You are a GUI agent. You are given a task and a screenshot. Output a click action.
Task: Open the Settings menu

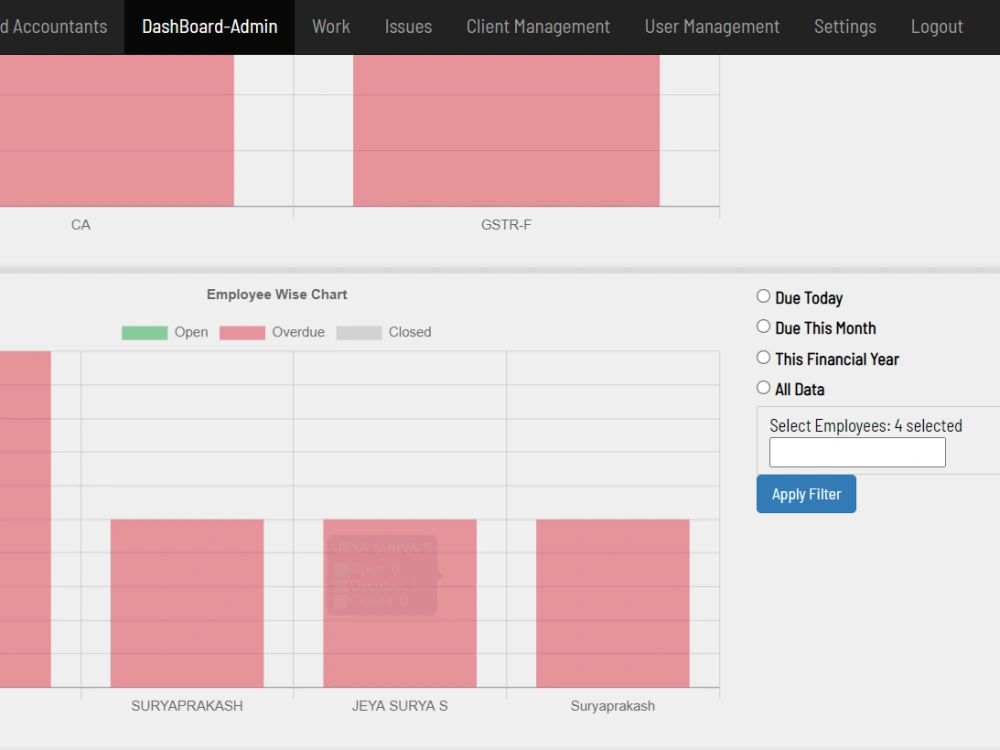tap(845, 27)
